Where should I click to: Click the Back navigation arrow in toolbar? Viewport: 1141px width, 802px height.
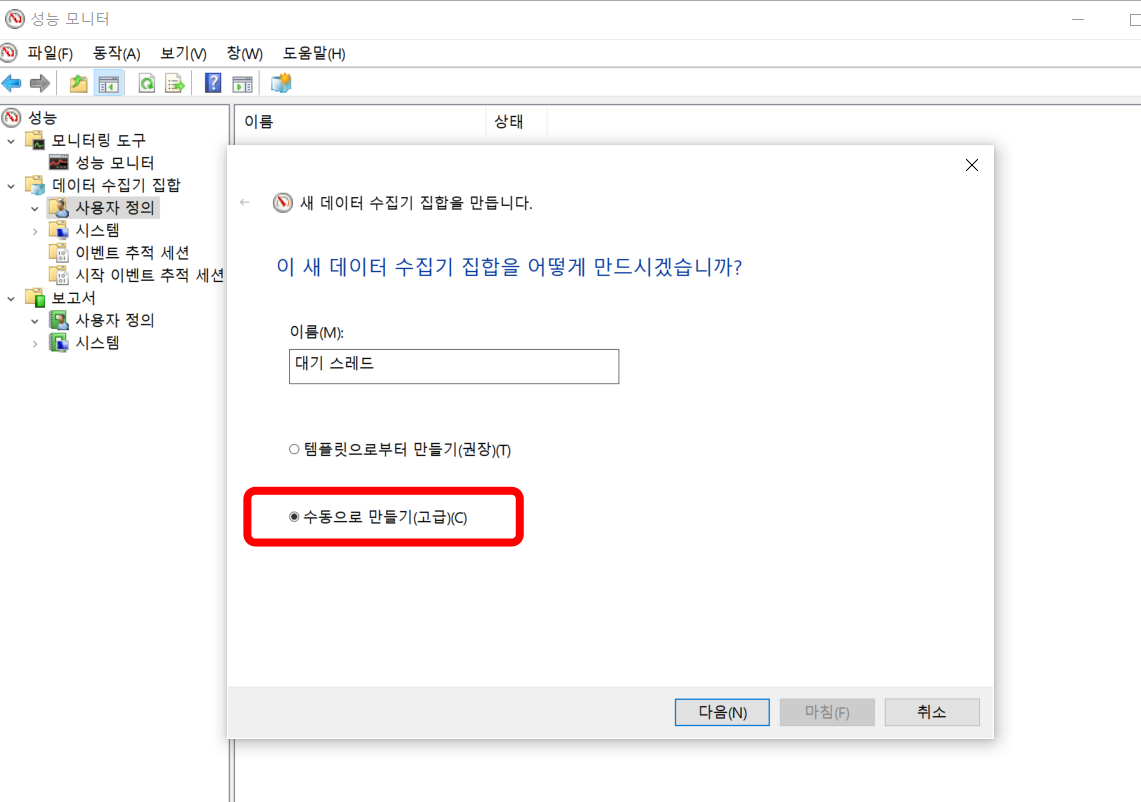pos(12,83)
